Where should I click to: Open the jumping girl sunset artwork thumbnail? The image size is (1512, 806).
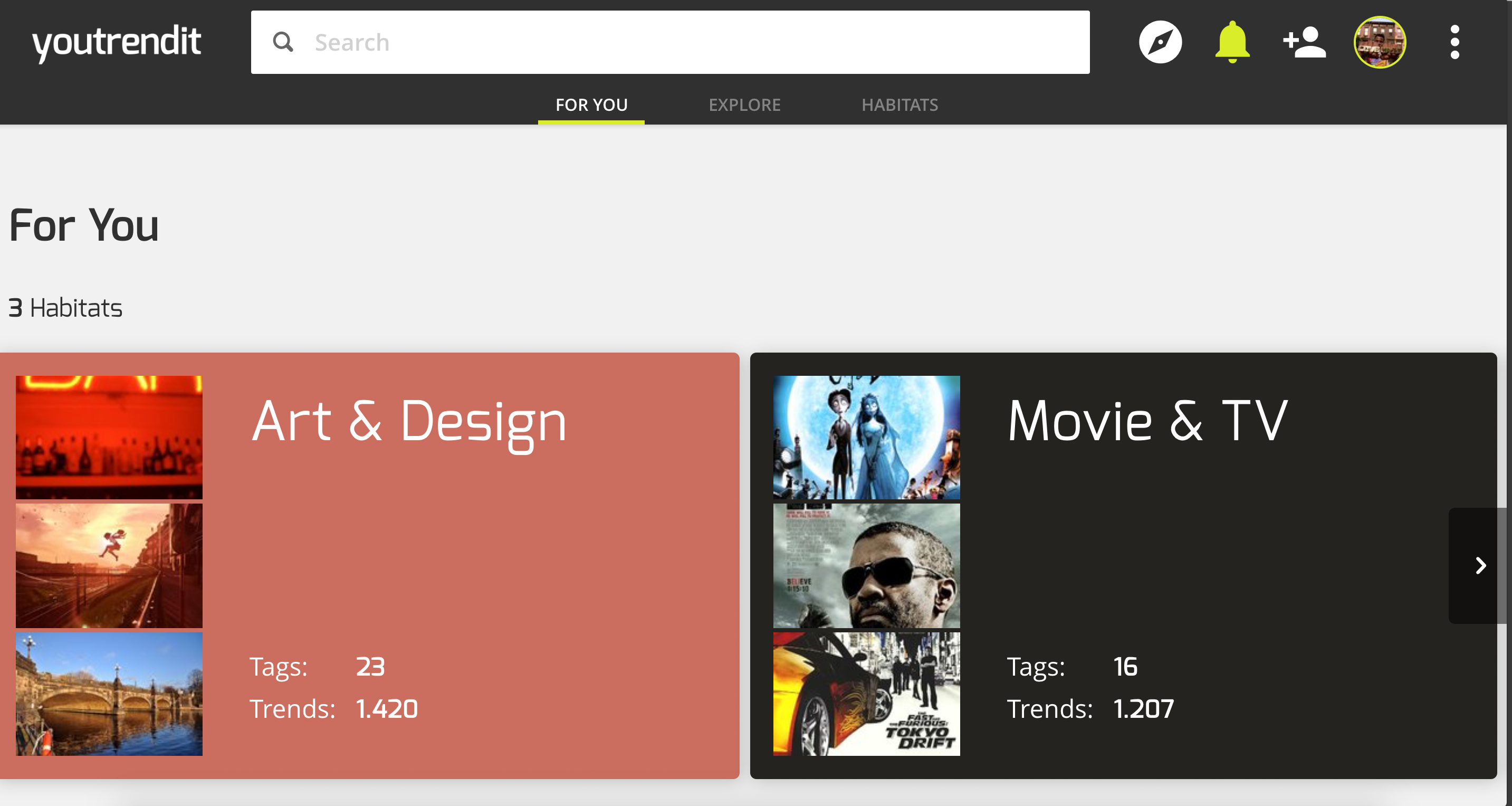click(109, 565)
